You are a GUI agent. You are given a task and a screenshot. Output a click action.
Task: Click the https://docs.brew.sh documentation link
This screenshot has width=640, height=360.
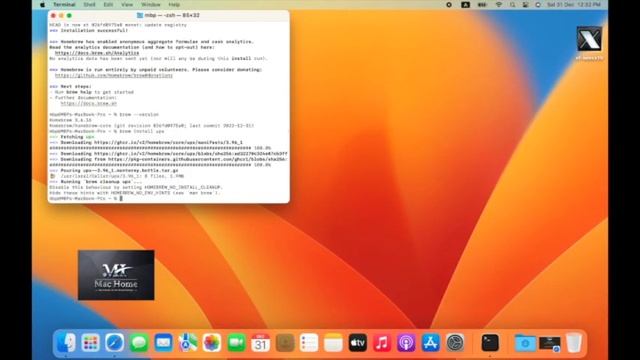(89, 103)
